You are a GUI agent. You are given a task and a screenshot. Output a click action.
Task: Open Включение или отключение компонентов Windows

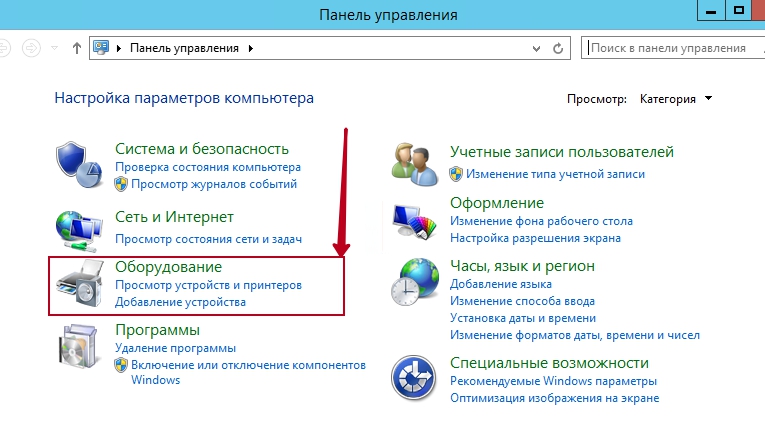(x=248, y=372)
